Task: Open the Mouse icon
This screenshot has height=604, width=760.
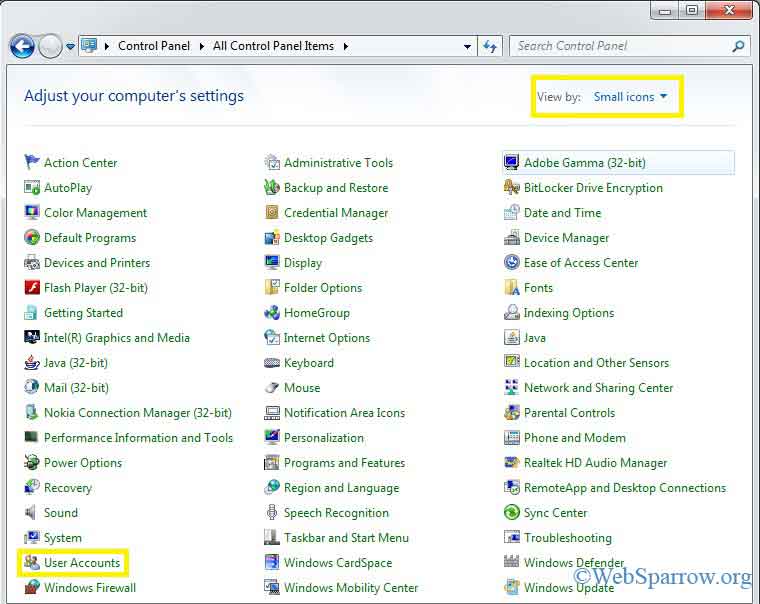Action: pyautogui.click(x=272, y=387)
